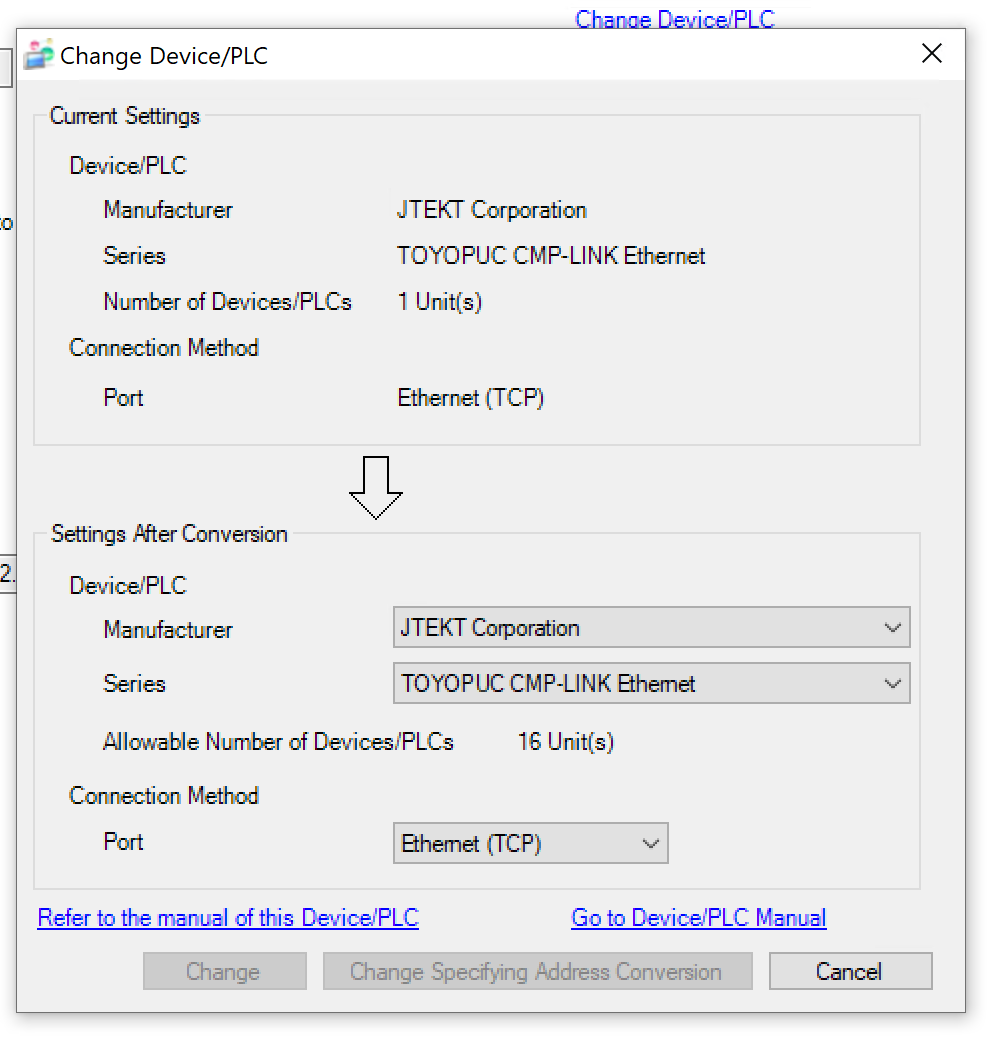Click the hollow down arrow between sections
992x1055 pixels.
375,488
